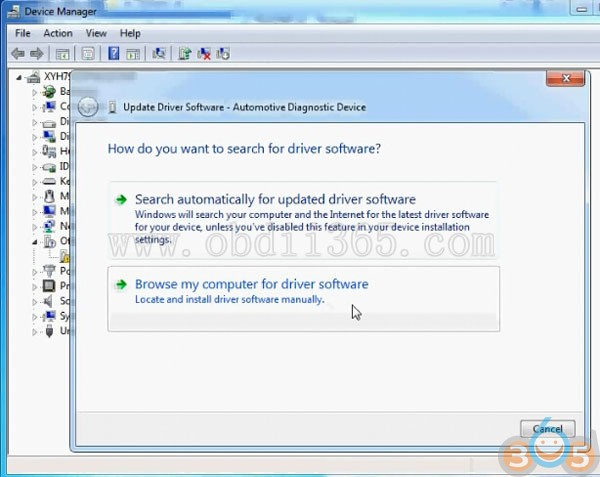Toggle the console tree pane toolbar icon
The width and height of the screenshot is (600, 477).
point(62,54)
